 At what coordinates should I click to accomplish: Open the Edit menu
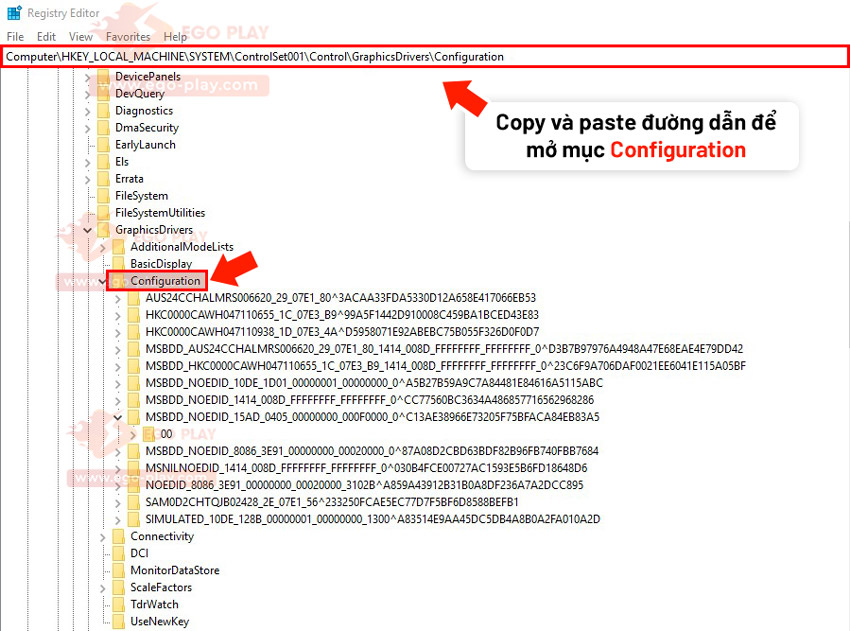46,37
